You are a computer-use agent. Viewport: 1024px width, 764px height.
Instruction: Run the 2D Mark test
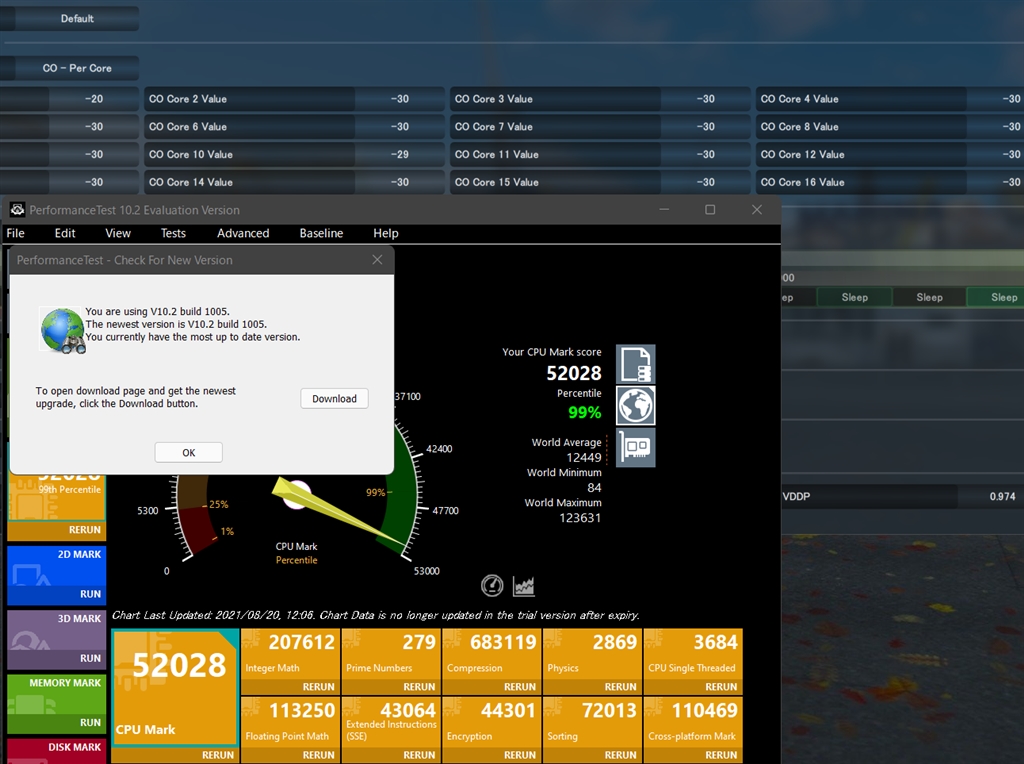click(90, 594)
